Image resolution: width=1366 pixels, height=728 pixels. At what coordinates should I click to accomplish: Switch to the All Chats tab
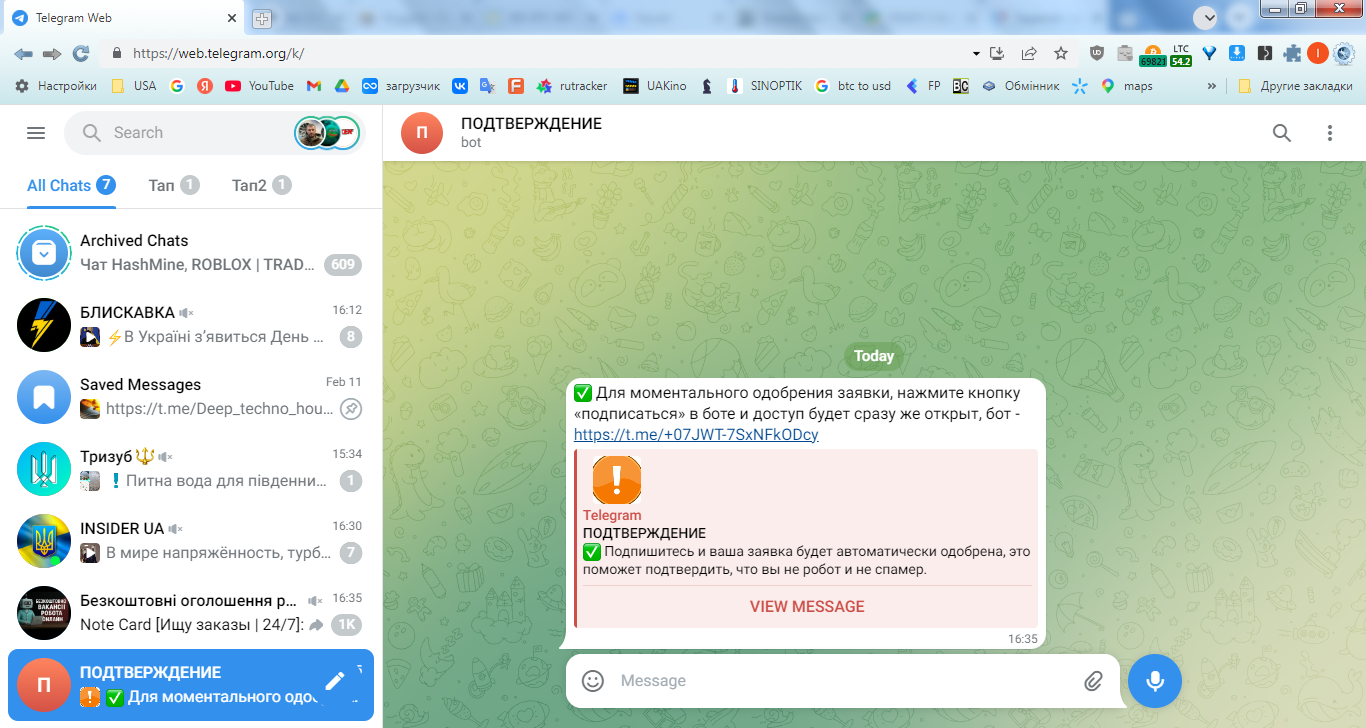[x=70, y=185]
